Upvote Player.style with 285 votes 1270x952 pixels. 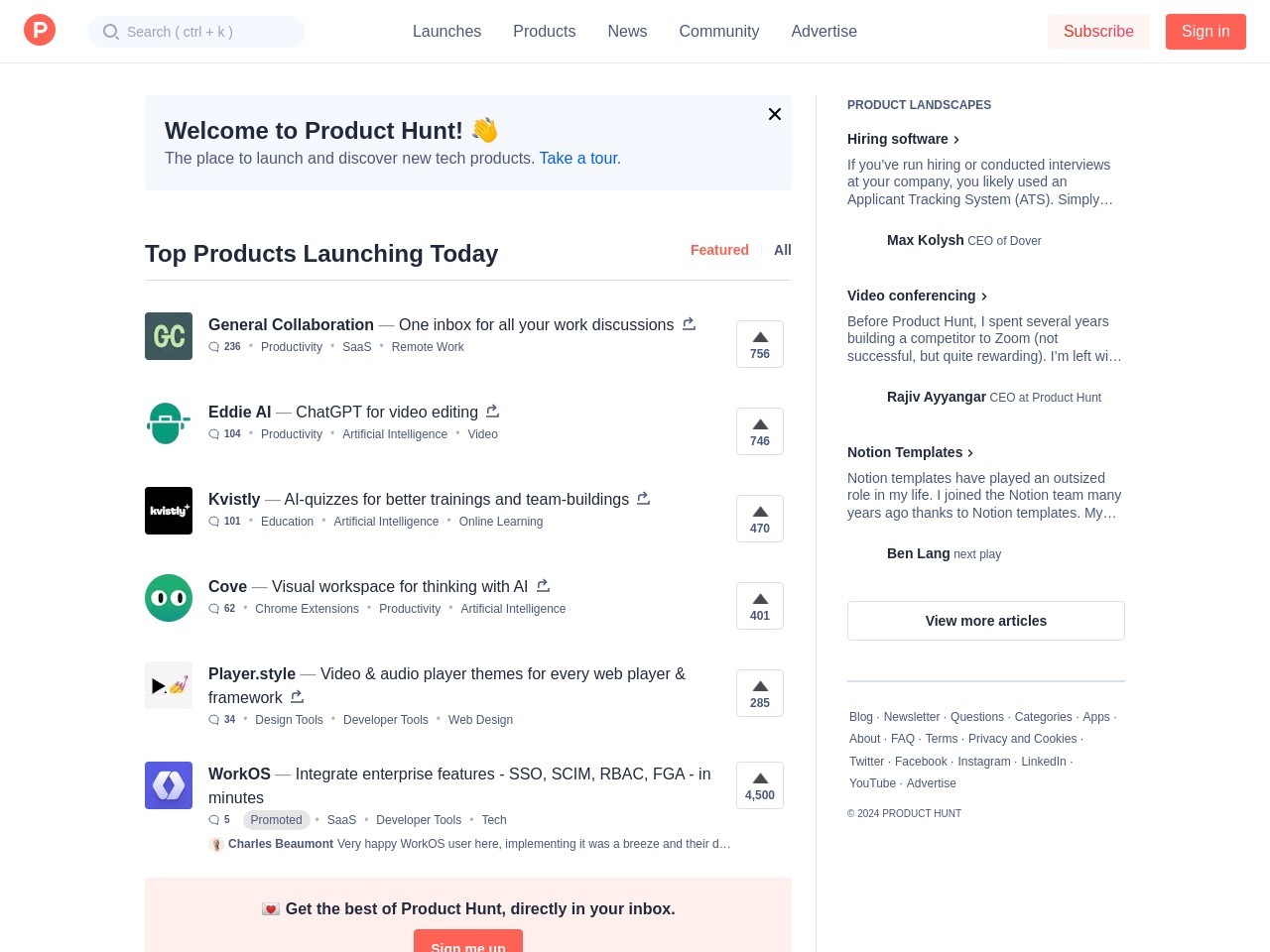(x=760, y=693)
